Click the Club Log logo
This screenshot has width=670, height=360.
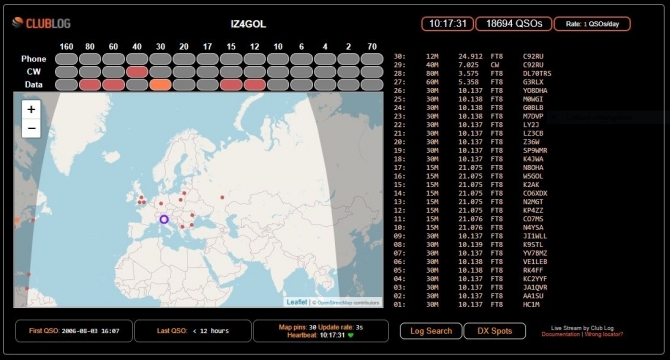(41, 23)
